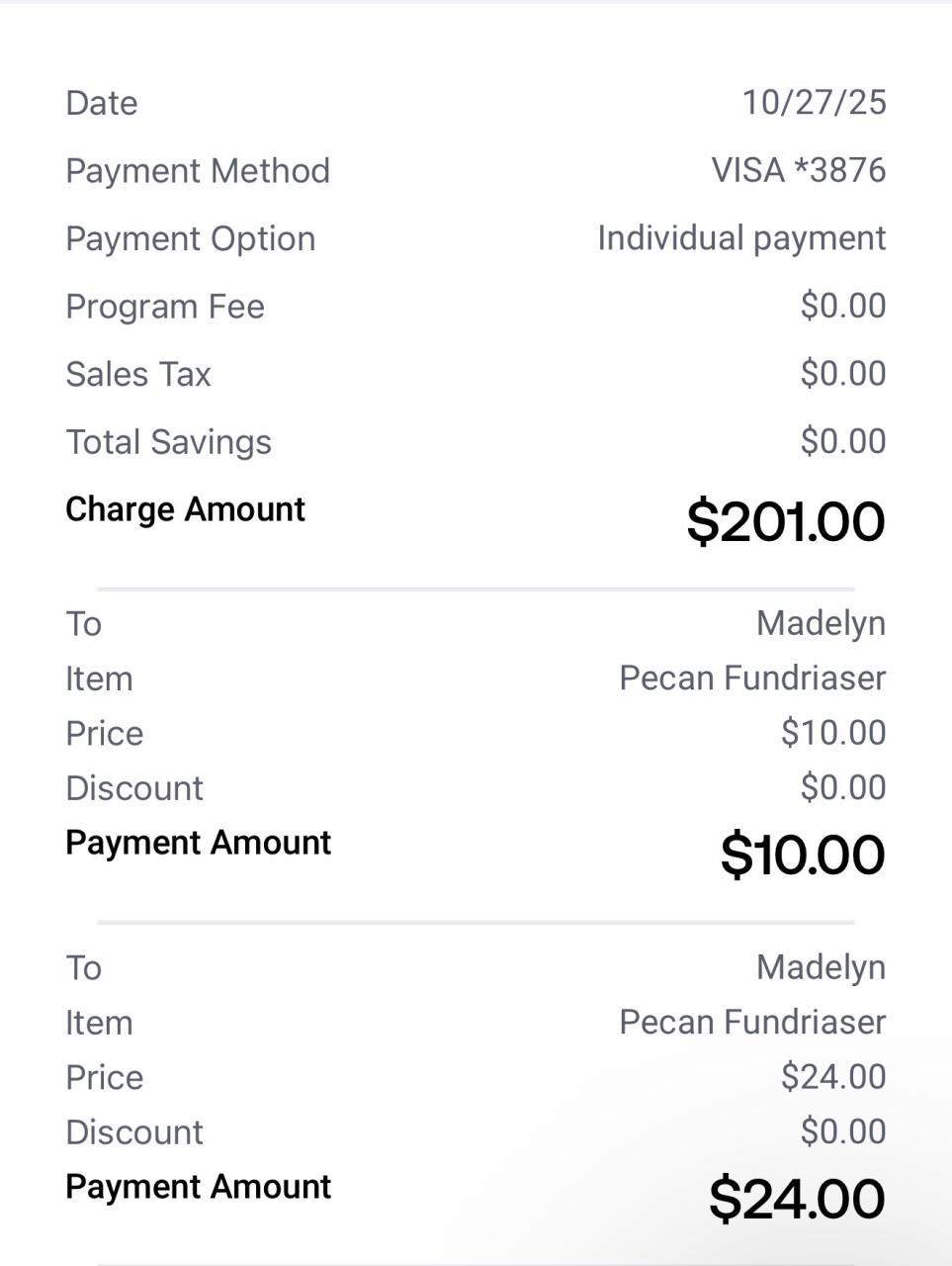Tap the VISA *3876 card text
Screen dimensions: 952x1266
coord(798,170)
